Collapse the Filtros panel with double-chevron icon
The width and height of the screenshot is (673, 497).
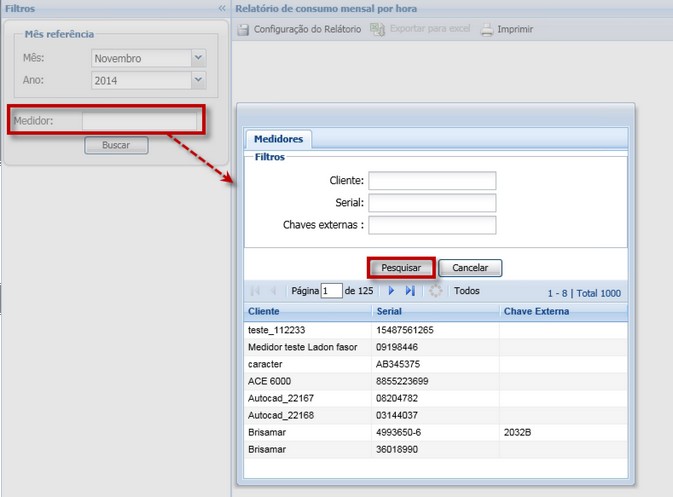(x=222, y=8)
